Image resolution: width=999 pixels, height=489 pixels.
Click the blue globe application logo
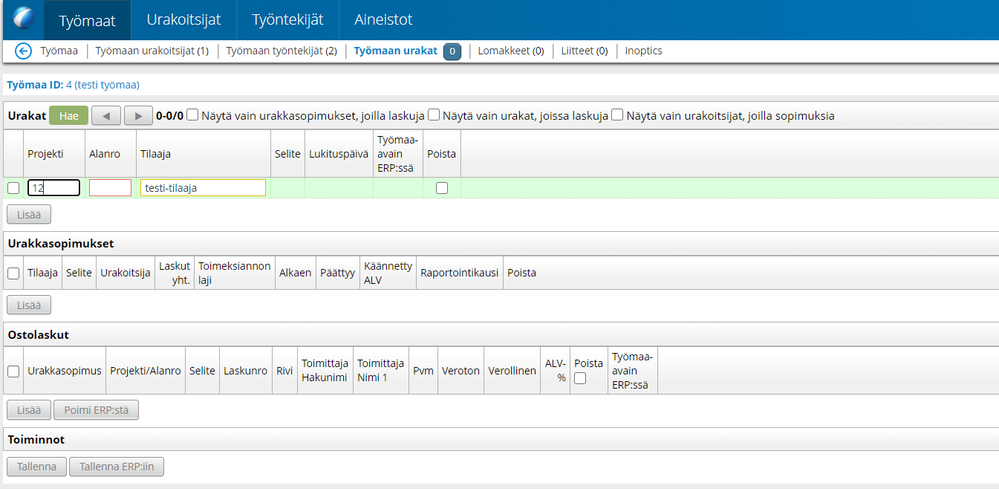23,18
